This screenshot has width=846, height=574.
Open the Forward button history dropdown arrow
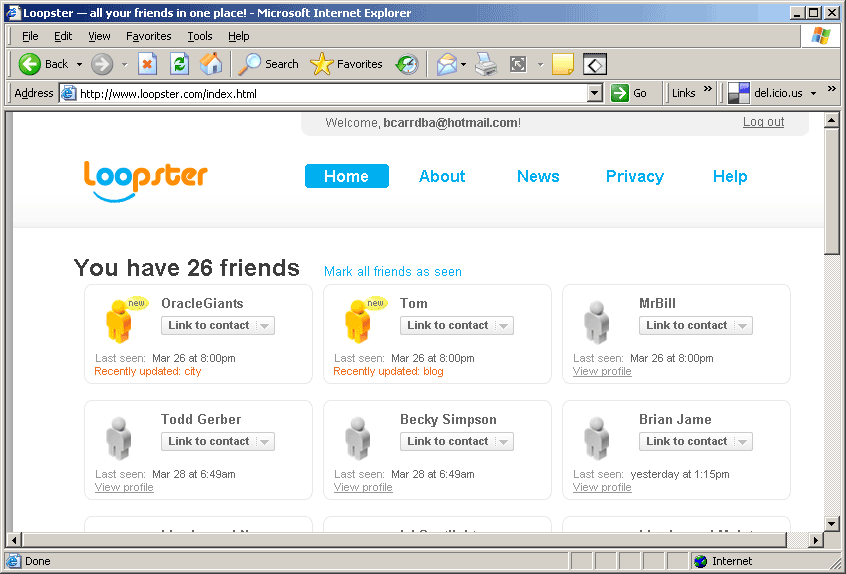(x=125, y=65)
